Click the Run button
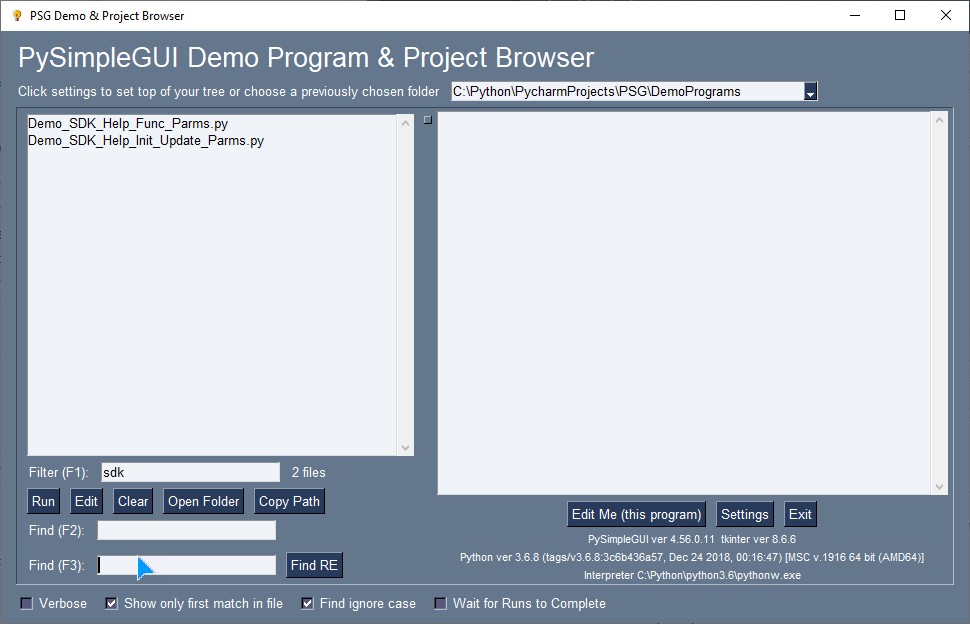Screen dimensions: 970x624 point(43,502)
